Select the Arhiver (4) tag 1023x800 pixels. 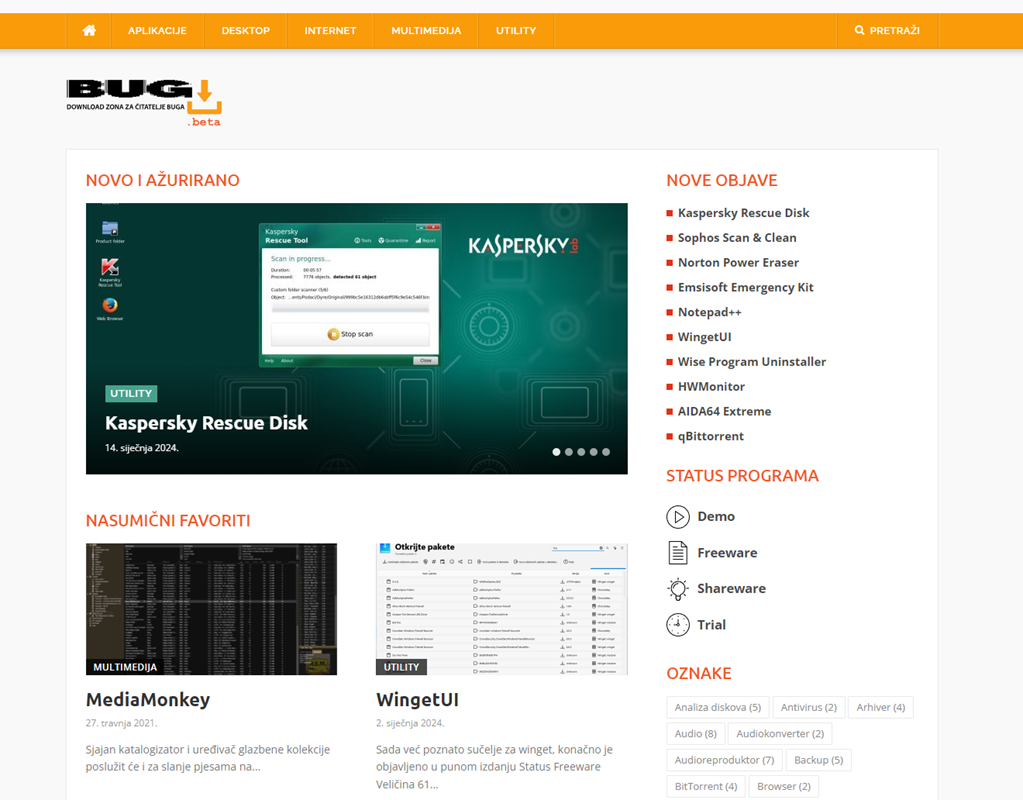tap(881, 707)
